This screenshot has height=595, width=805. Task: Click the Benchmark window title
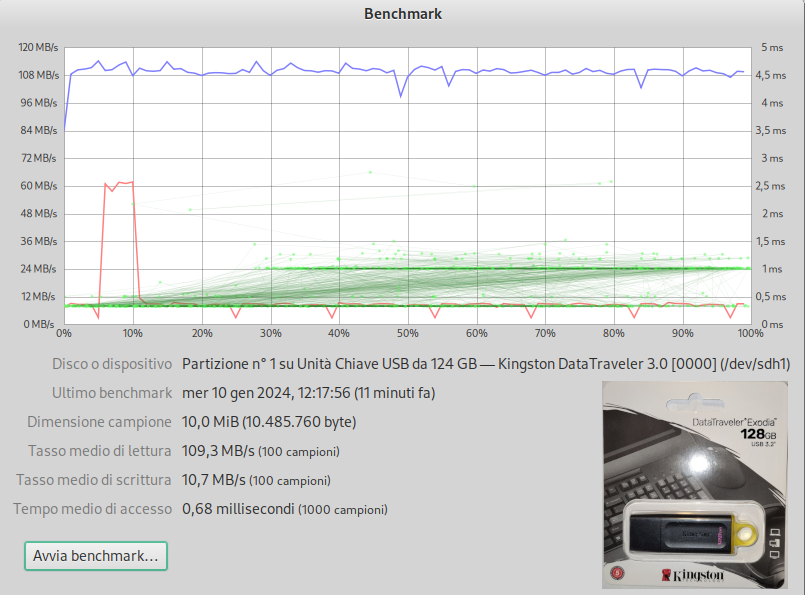coord(402,14)
